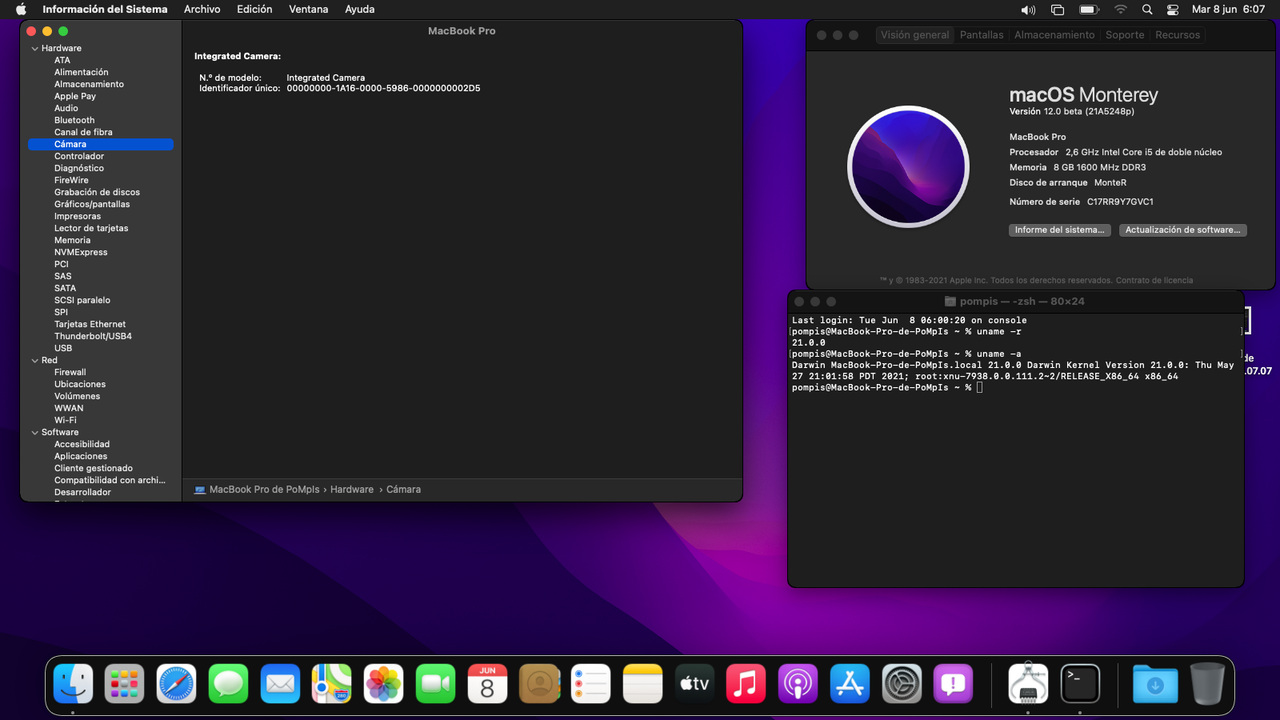Click the macOS Monterey logo image
The width and height of the screenshot is (1280, 720).
(907, 167)
